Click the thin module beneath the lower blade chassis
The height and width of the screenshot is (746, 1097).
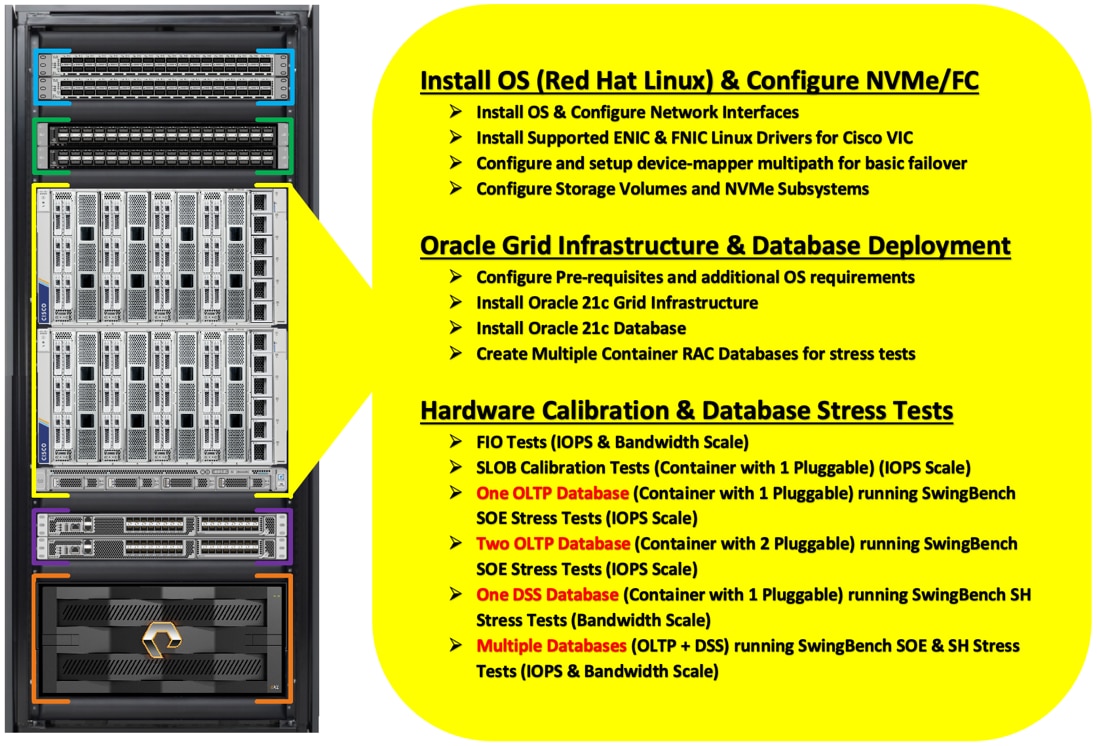[x=162, y=480]
